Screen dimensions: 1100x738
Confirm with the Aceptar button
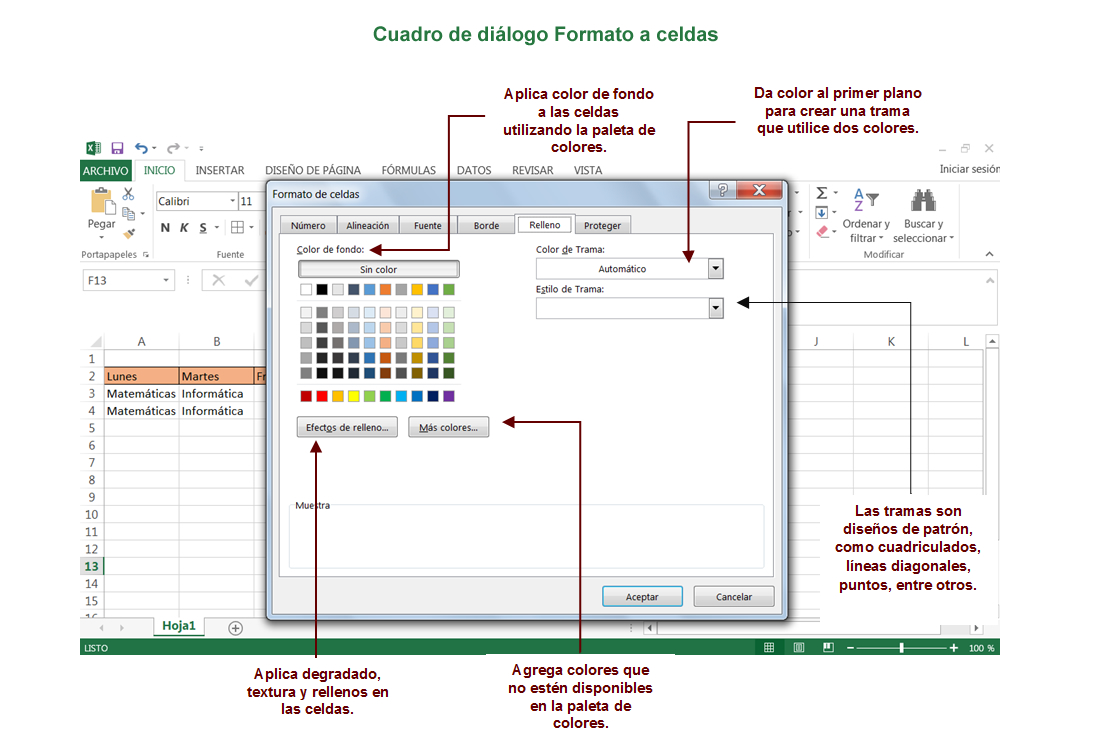642,597
